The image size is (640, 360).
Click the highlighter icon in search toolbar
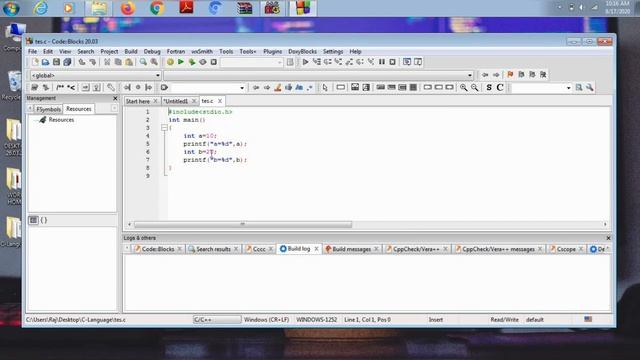[x=278, y=87]
